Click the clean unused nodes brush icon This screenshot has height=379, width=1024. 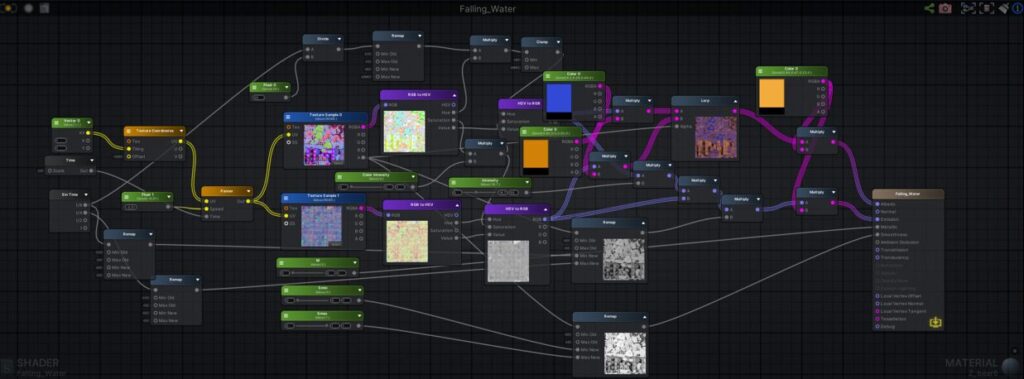click(1003, 8)
